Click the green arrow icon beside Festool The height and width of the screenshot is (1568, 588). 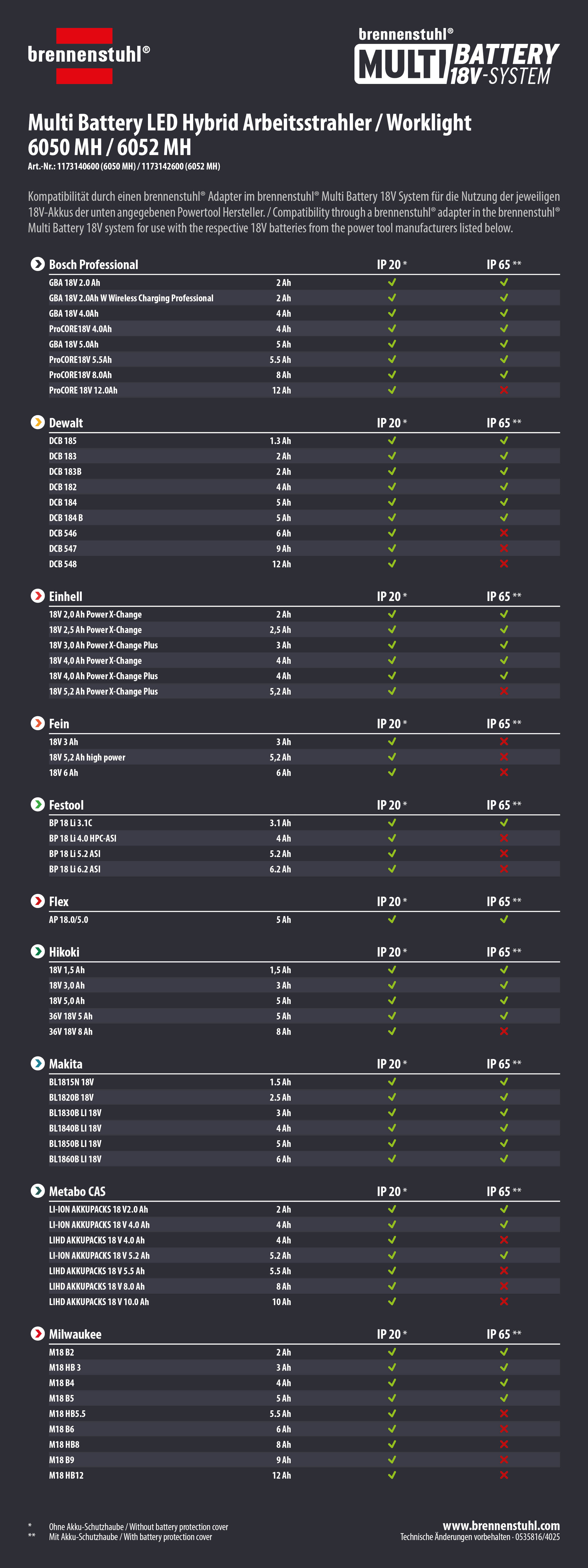38,805
